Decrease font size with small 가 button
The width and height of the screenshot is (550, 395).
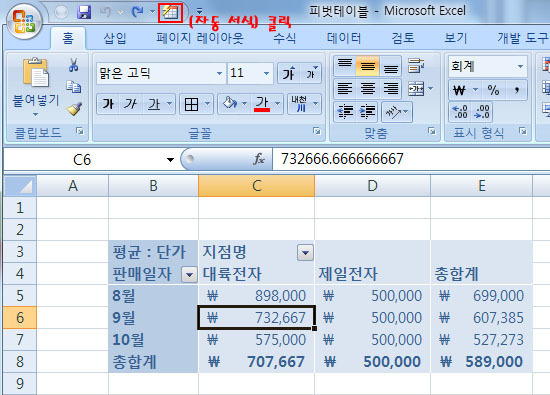[311, 73]
